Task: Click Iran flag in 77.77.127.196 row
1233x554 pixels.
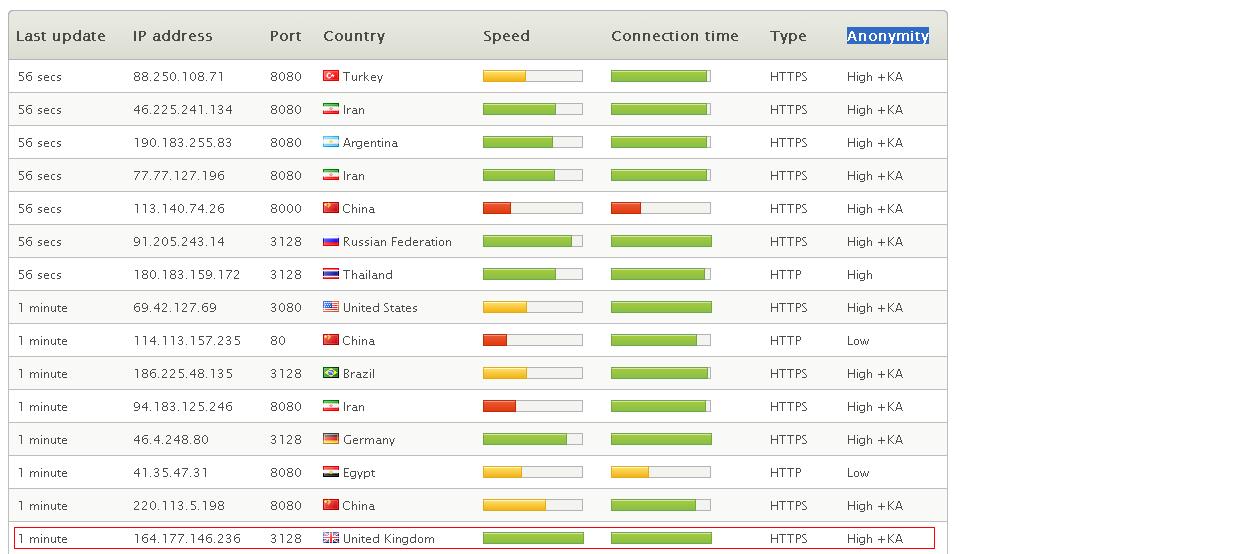Action: pyautogui.click(x=331, y=175)
